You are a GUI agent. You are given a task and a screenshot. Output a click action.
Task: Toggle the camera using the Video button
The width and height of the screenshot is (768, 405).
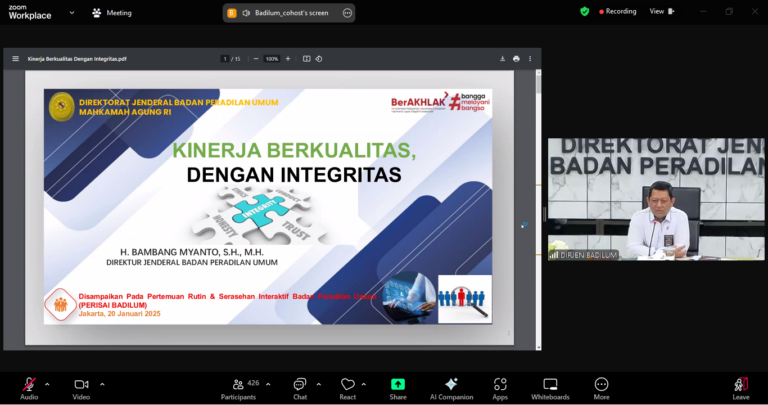coord(81,386)
